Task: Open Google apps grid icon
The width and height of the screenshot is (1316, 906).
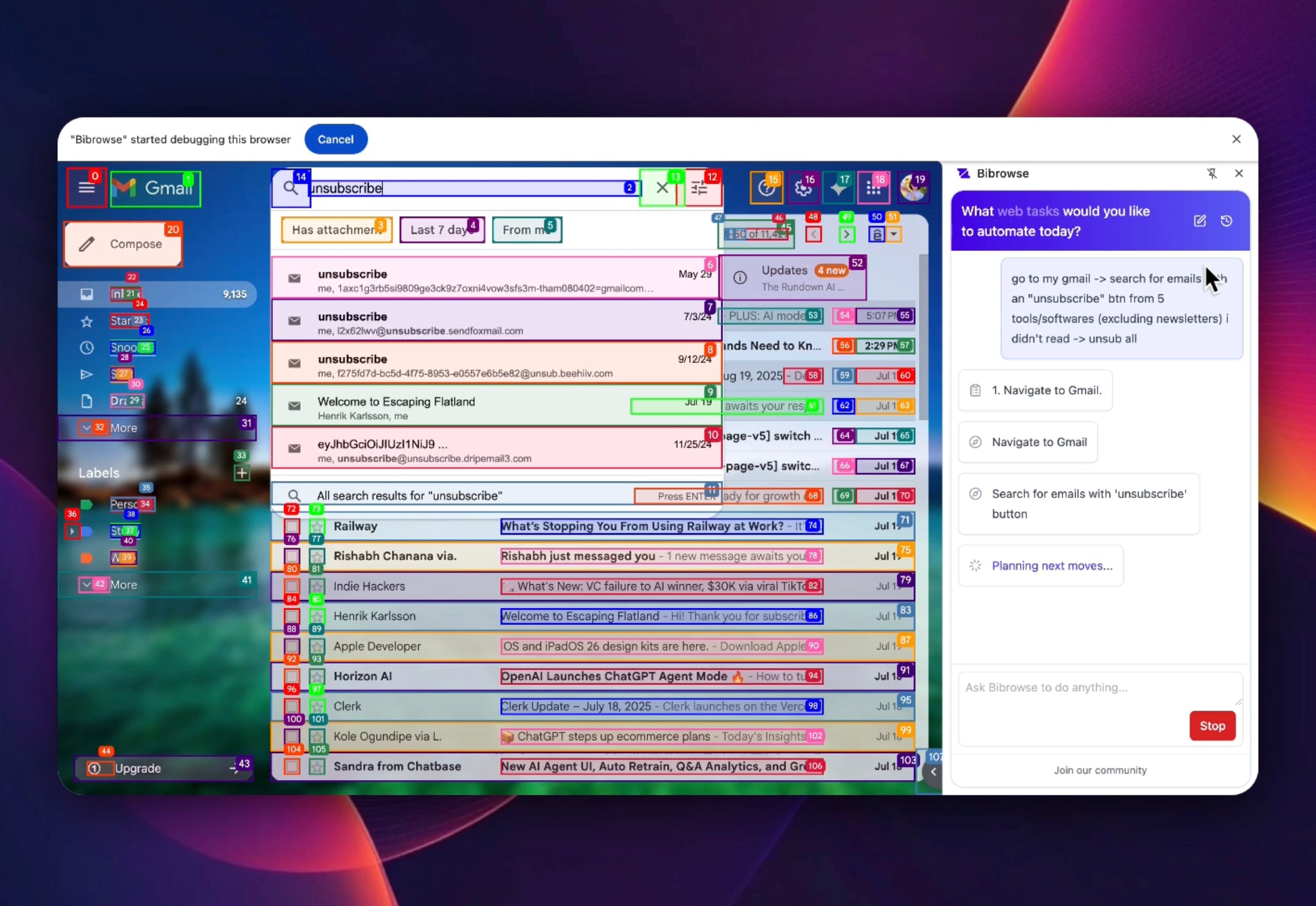Action: pyautogui.click(x=873, y=188)
